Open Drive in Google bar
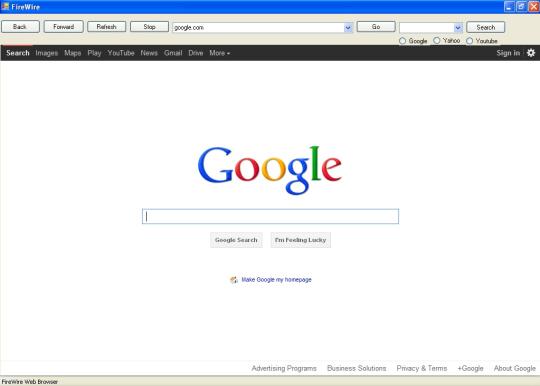The height and width of the screenshot is (386, 540). [196, 53]
